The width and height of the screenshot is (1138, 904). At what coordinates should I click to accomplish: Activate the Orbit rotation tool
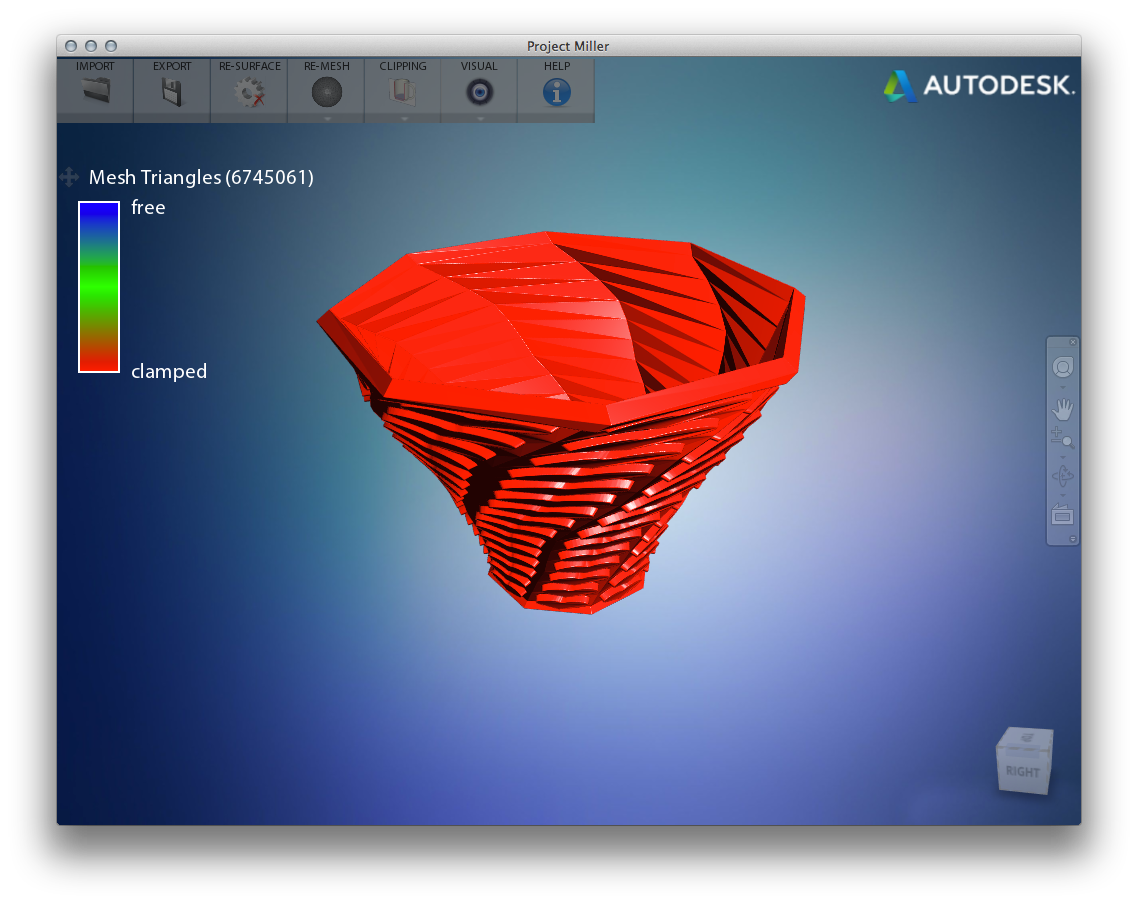pyautogui.click(x=1062, y=476)
